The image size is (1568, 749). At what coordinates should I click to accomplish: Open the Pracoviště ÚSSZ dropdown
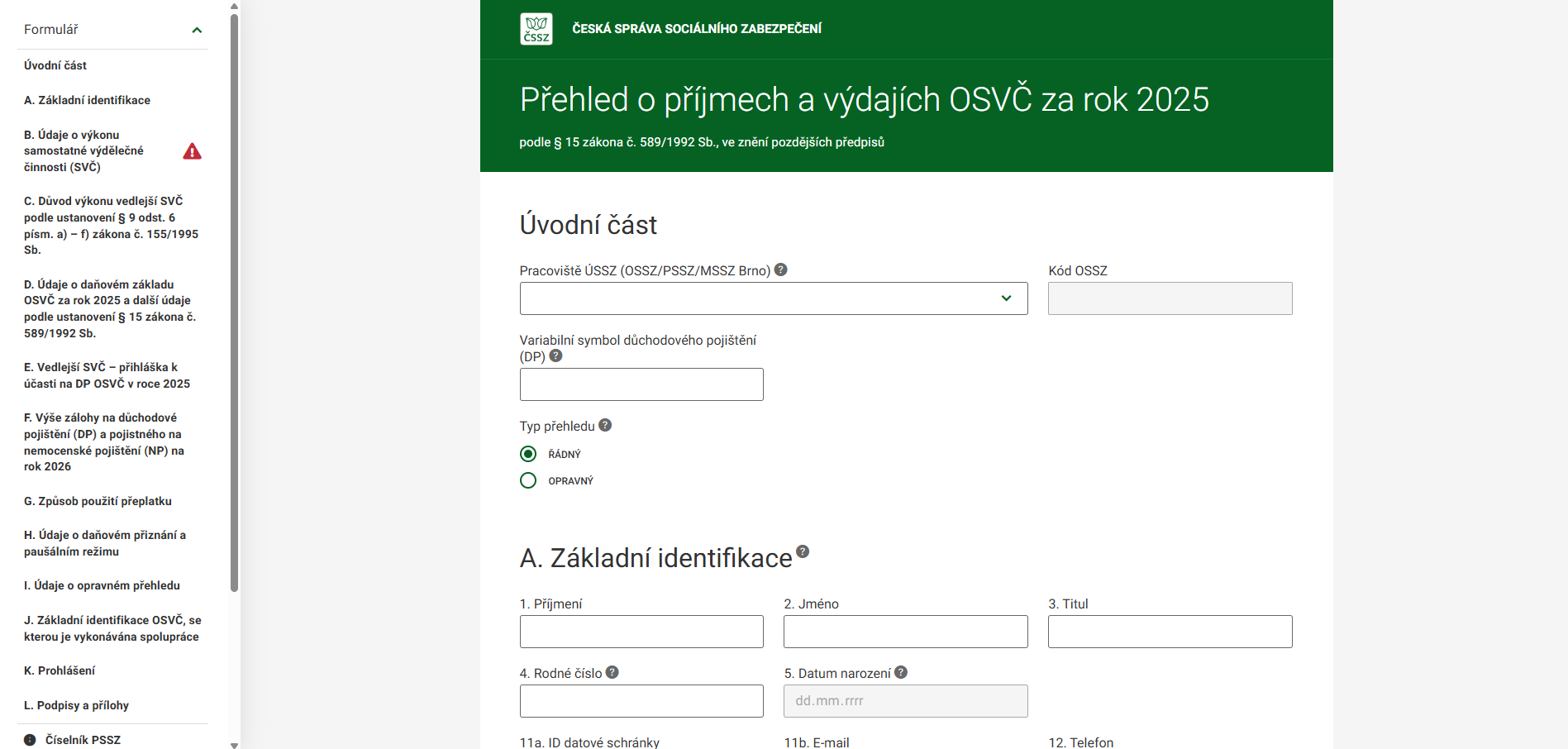773,298
